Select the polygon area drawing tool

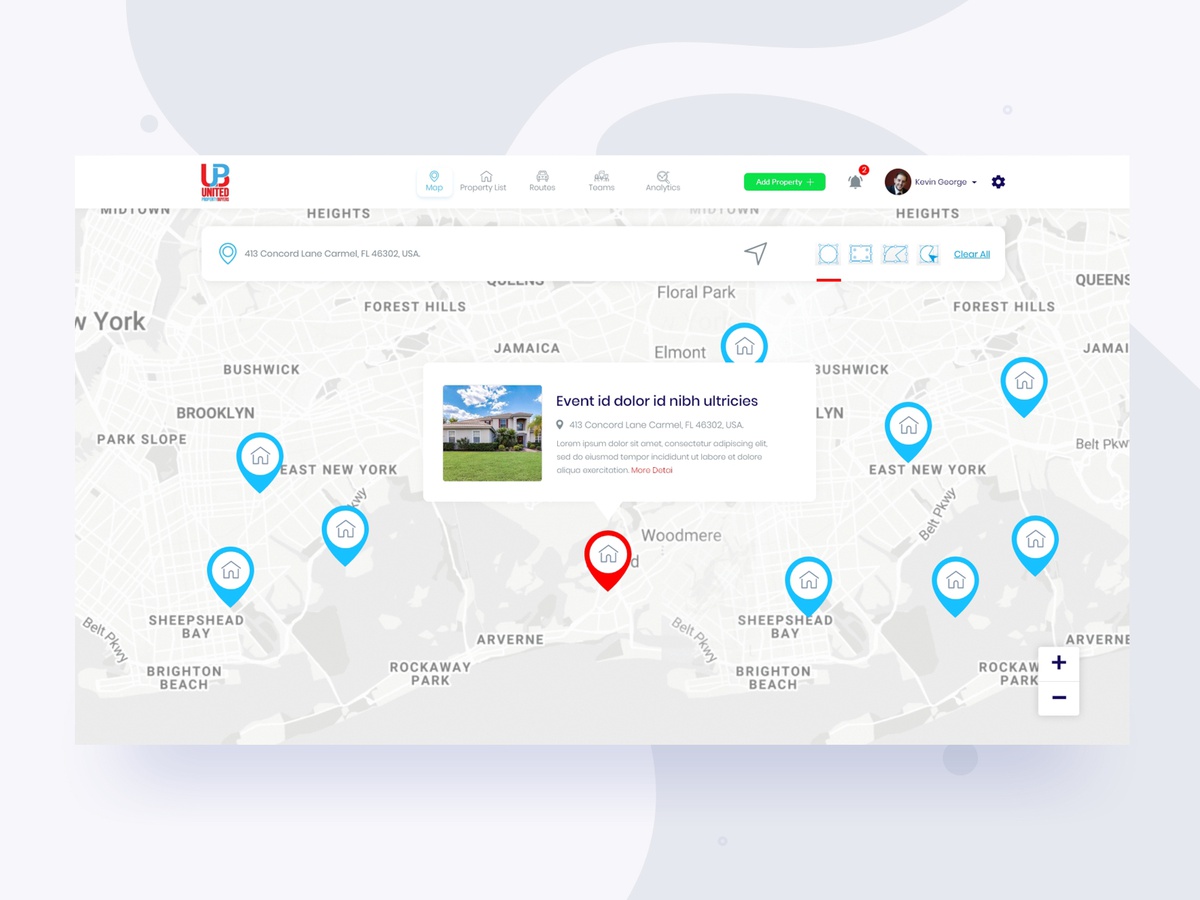click(895, 254)
